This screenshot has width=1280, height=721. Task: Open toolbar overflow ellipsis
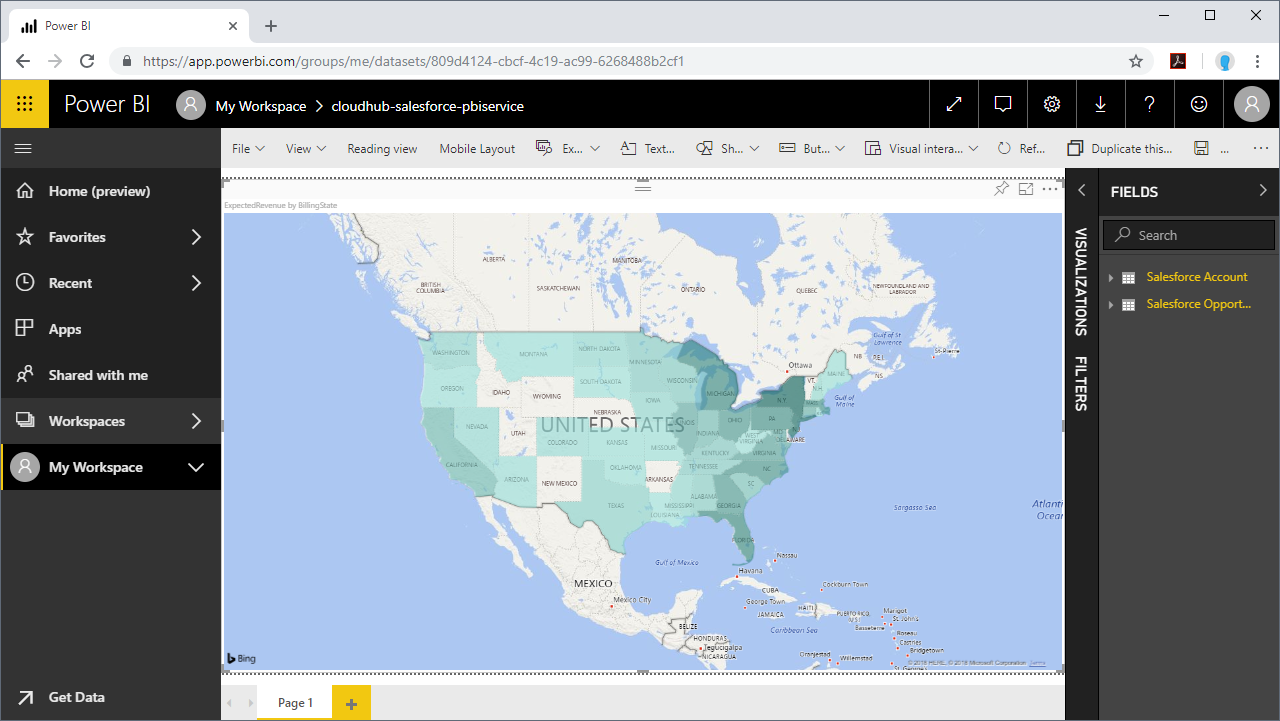(1259, 148)
